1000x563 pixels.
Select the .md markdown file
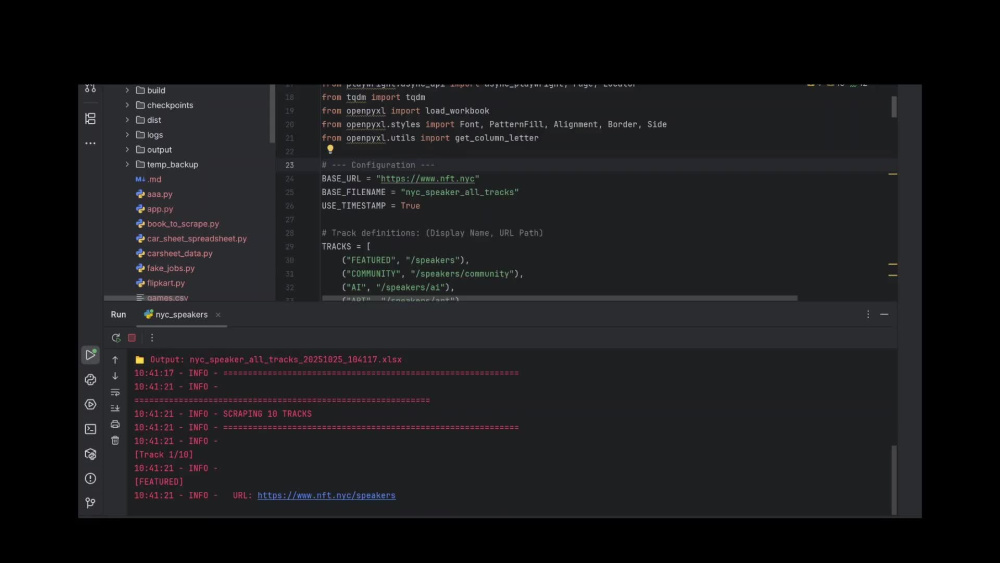click(x=149, y=179)
